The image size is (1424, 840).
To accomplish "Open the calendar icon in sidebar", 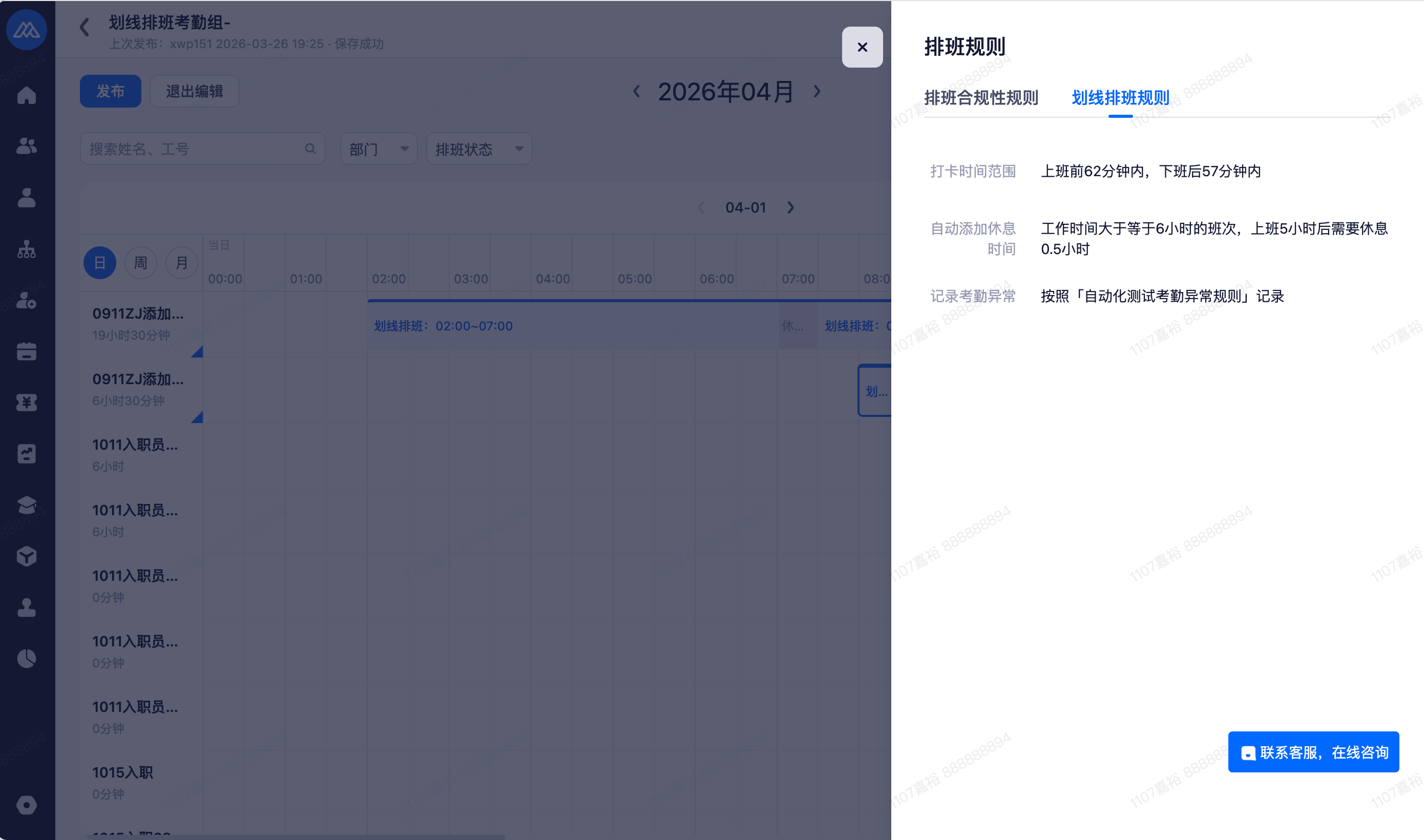I will (x=27, y=351).
